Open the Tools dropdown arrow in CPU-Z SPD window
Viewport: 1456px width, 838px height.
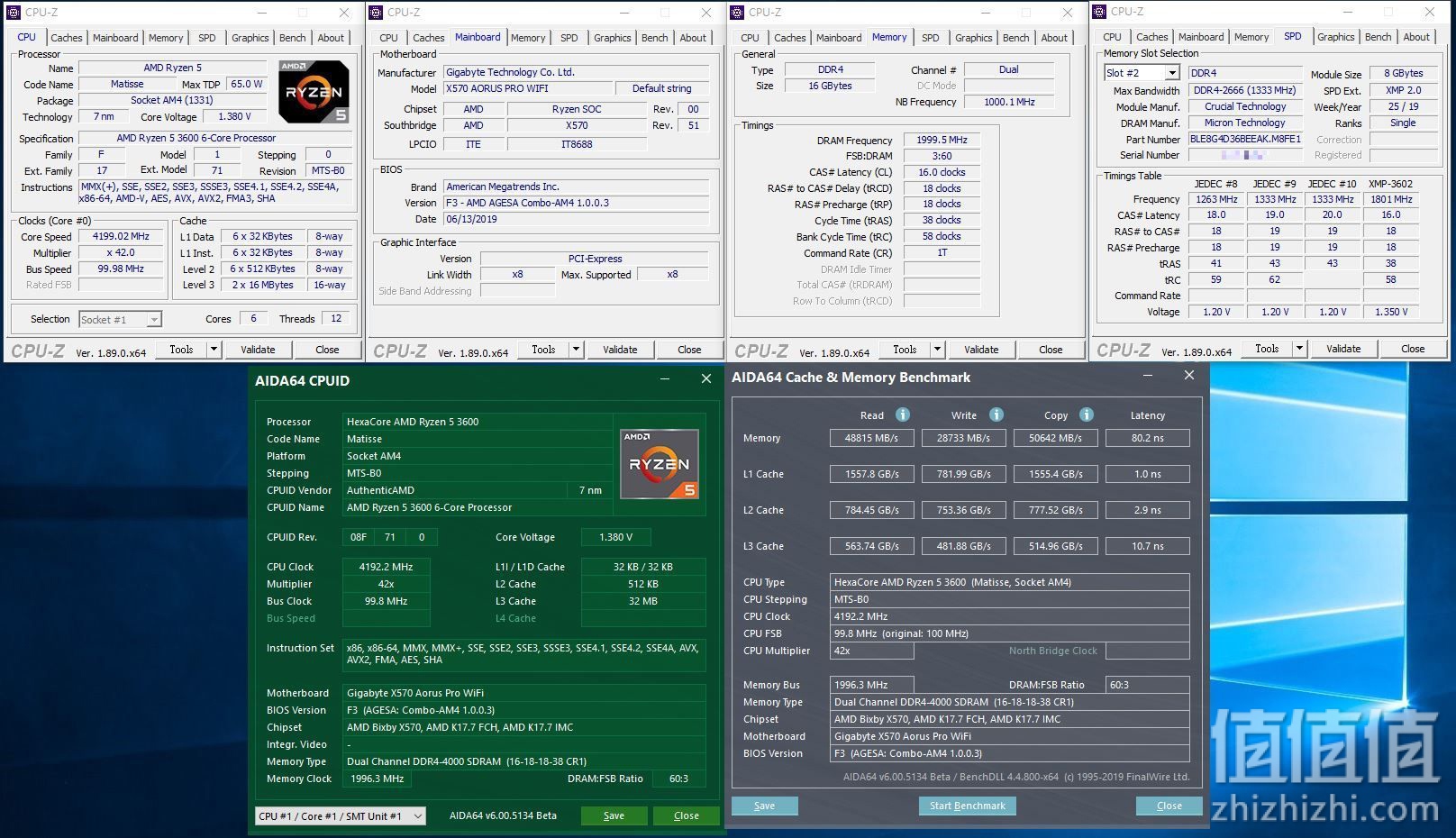pos(1299,349)
